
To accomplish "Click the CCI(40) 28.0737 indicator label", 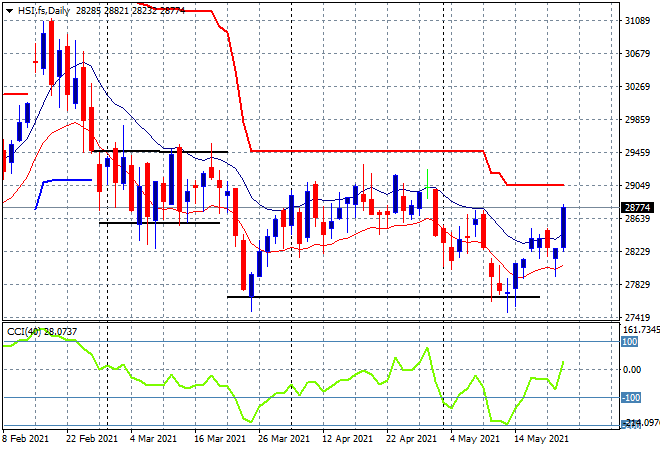I will [x=42, y=332].
